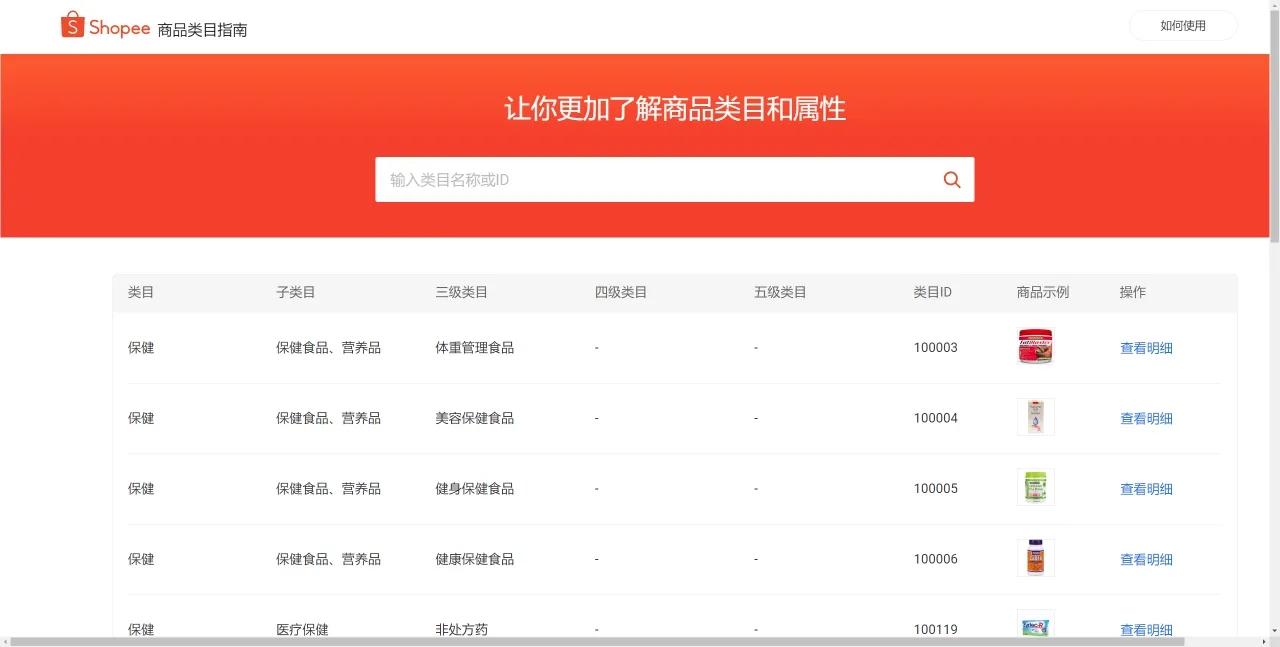
Task: Click the 非处方药 product example image
Action: [x=1035, y=628]
